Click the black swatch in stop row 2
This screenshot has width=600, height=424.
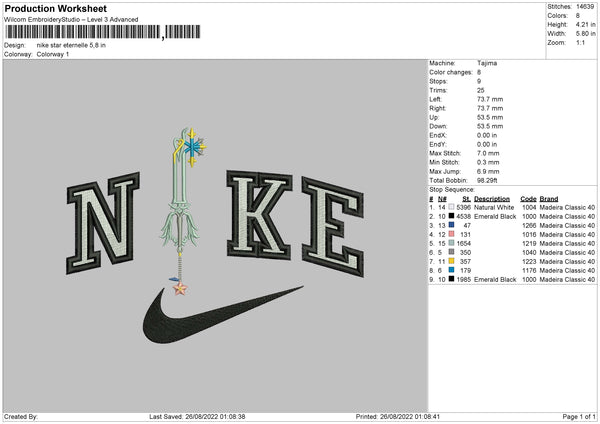[451, 216]
